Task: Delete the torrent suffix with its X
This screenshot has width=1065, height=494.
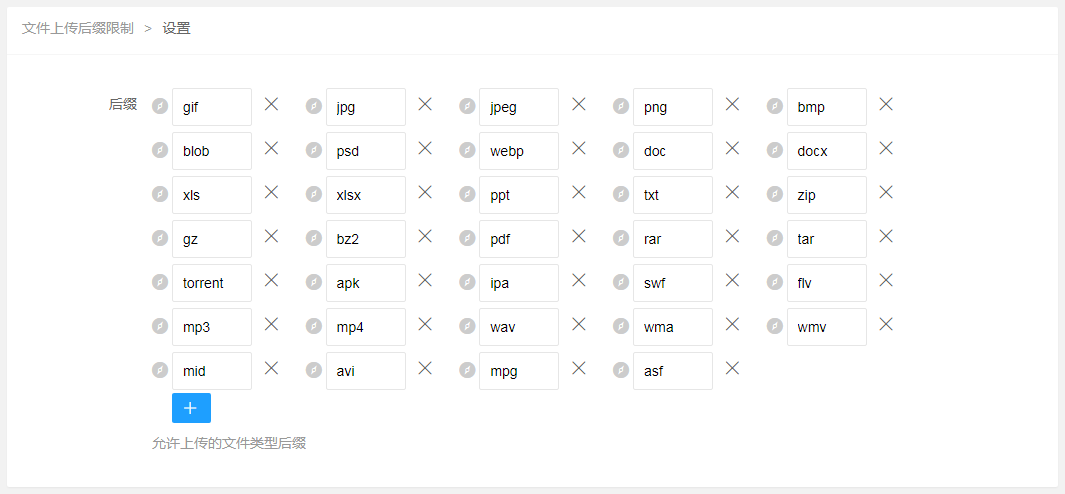Action: click(x=271, y=280)
